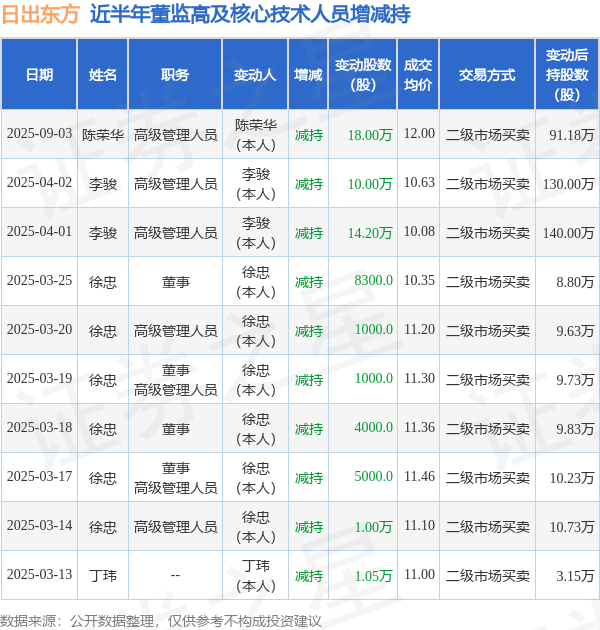Click the holdings value 9.83万
The image size is (600, 630).
[575, 429]
